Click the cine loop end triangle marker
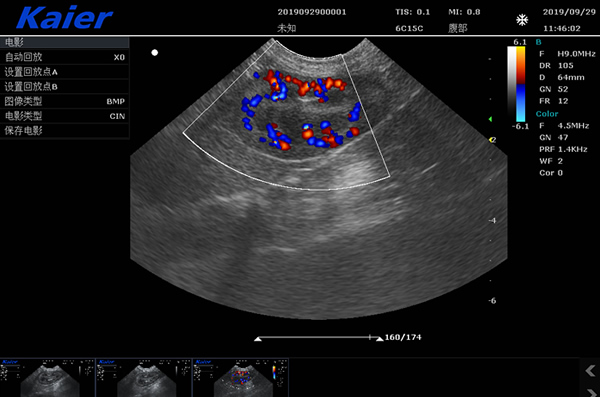The height and width of the screenshot is (397, 600). [x=379, y=339]
